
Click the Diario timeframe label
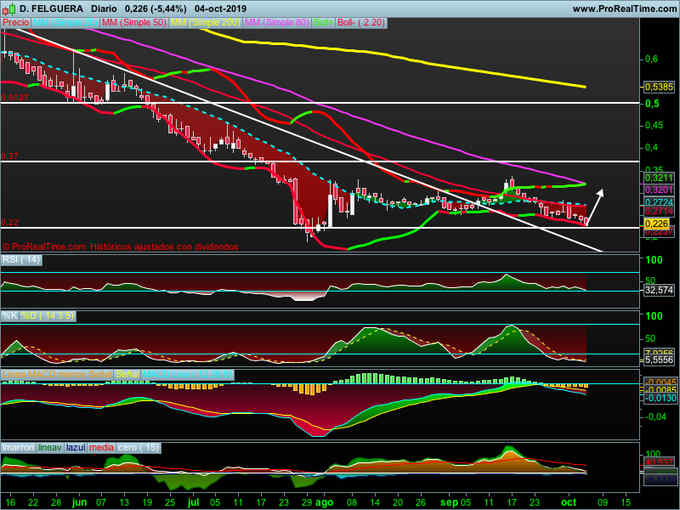point(104,9)
